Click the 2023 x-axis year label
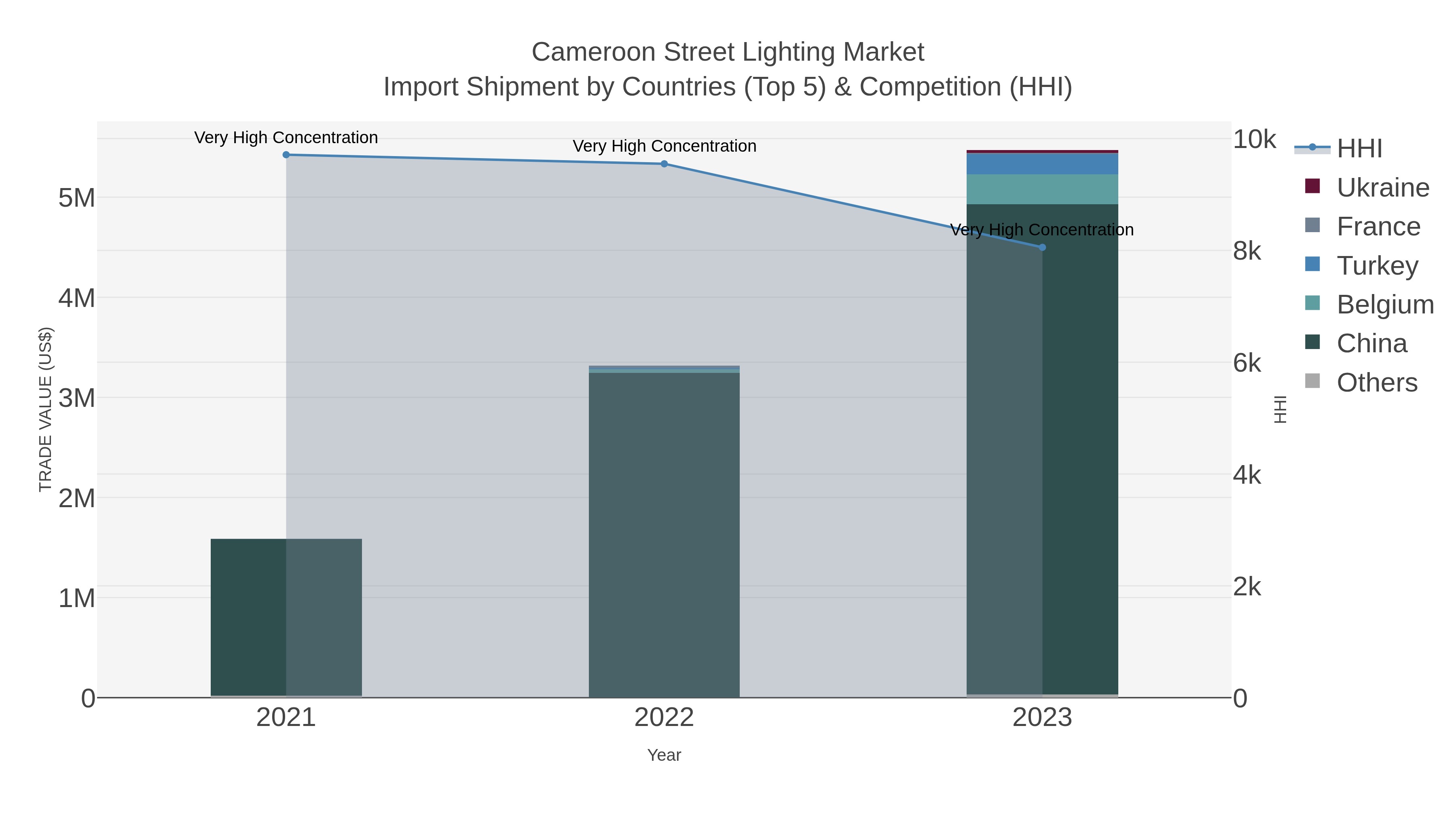 tap(1042, 717)
